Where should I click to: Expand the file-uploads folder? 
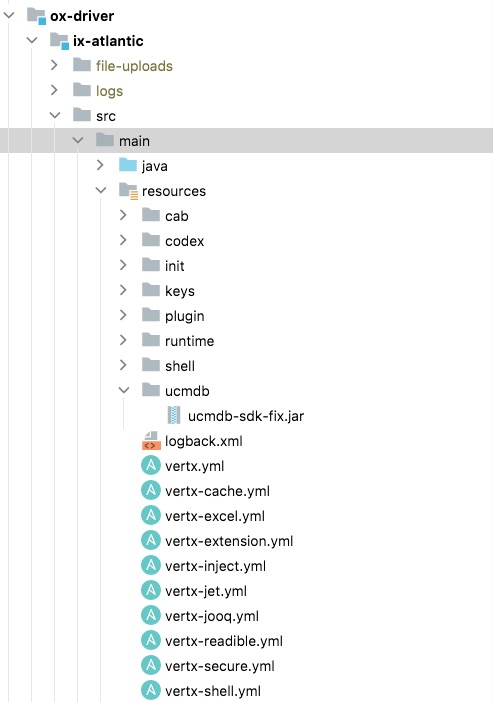(x=55, y=65)
